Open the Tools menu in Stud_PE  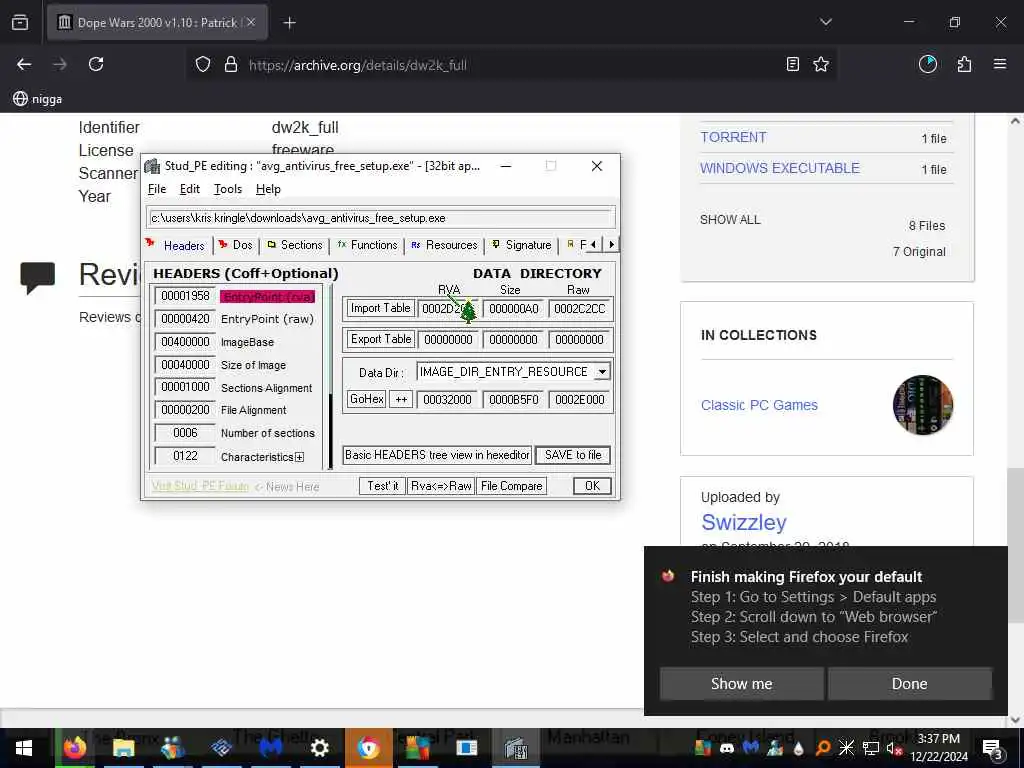coord(228,189)
